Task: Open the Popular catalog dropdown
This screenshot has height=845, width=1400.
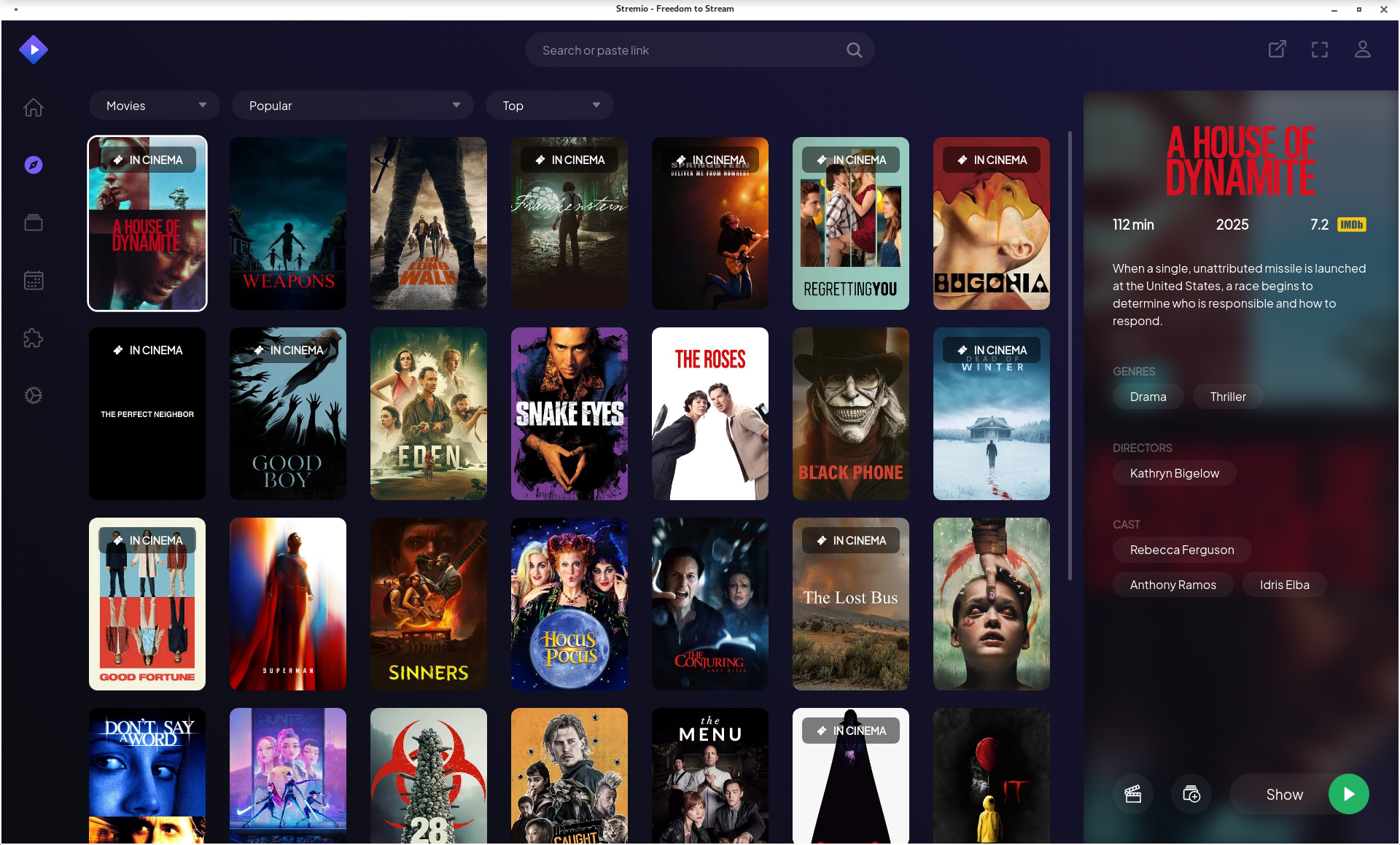Action: (x=352, y=105)
